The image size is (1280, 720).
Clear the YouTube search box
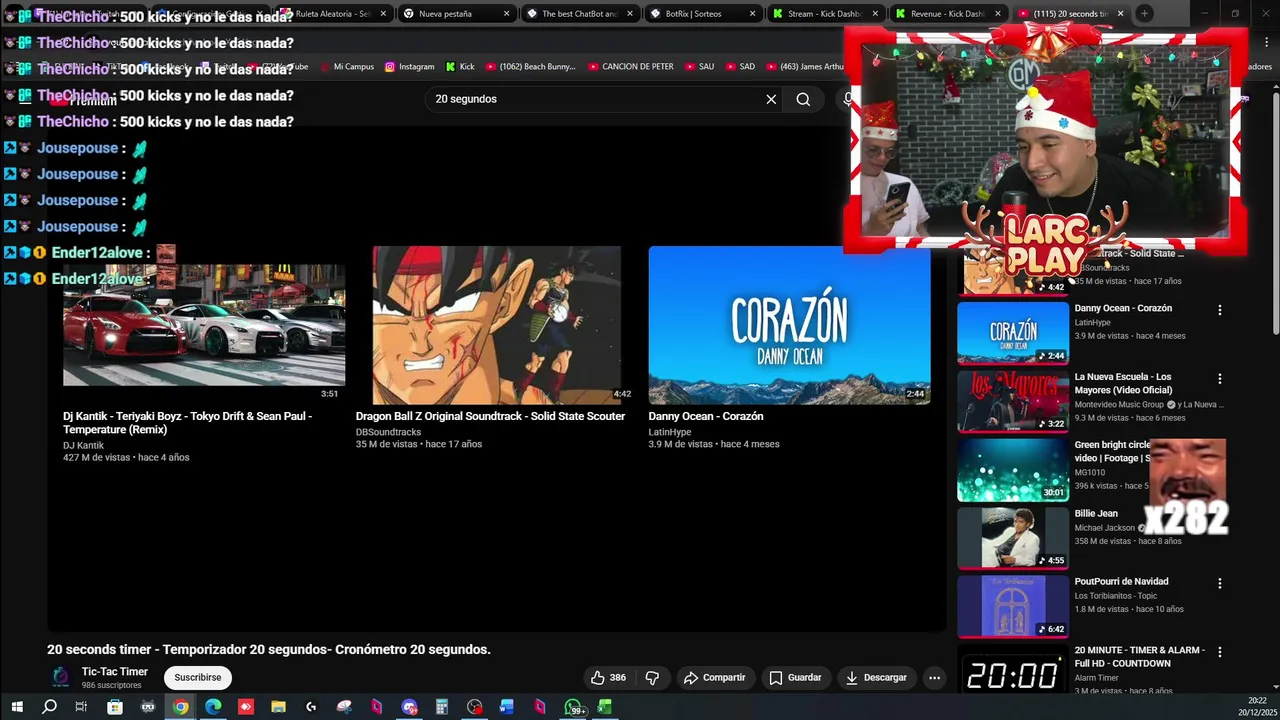(771, 99)
